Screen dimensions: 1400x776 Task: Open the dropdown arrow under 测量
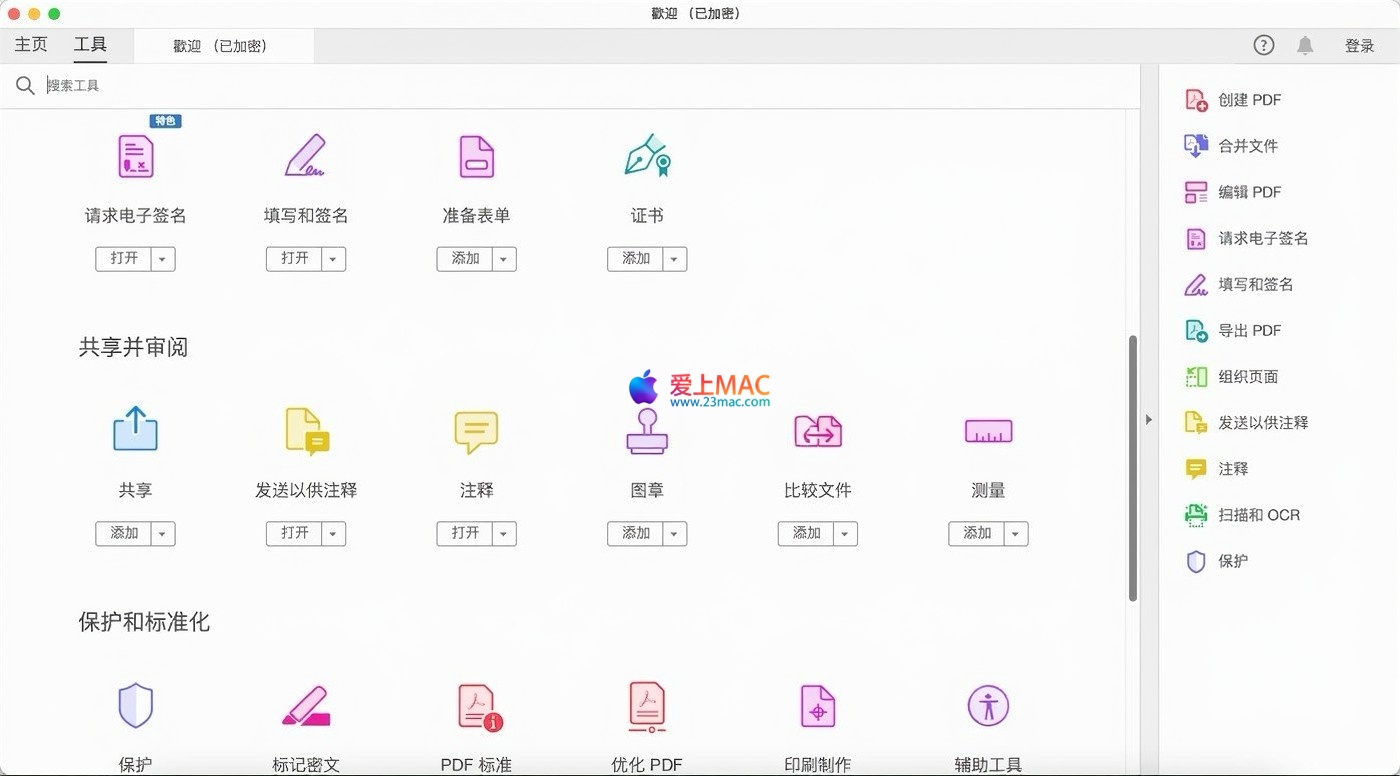1016,534
